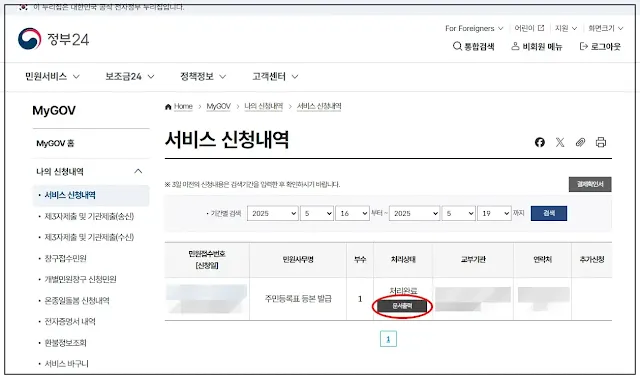Open 통합검색 integrated search
Viewport: 640px width, 379px height.
[474, 47]
